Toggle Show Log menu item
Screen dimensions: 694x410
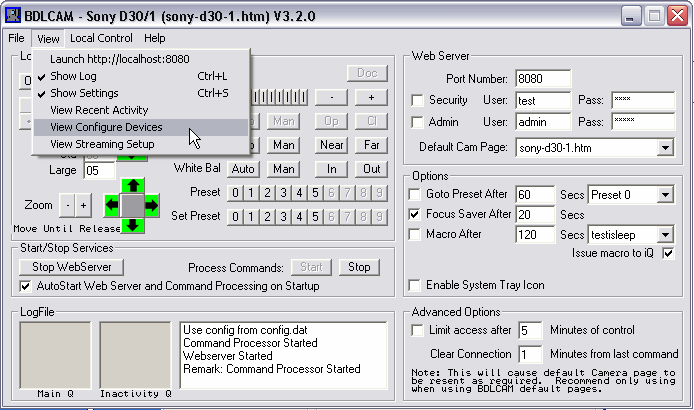pos(141,76)
